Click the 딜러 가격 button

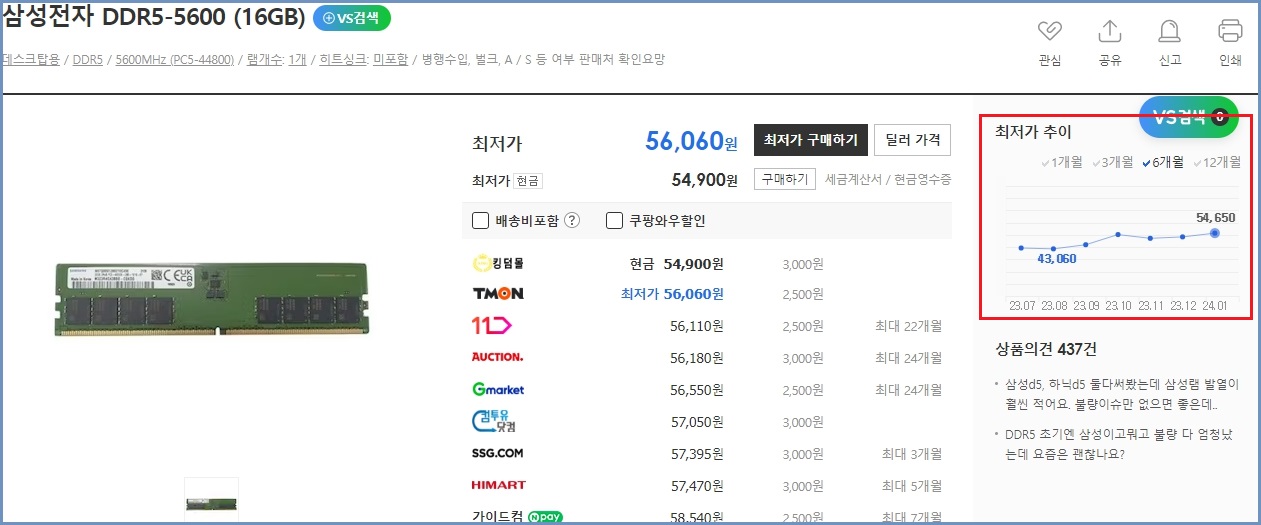point(912,140)
